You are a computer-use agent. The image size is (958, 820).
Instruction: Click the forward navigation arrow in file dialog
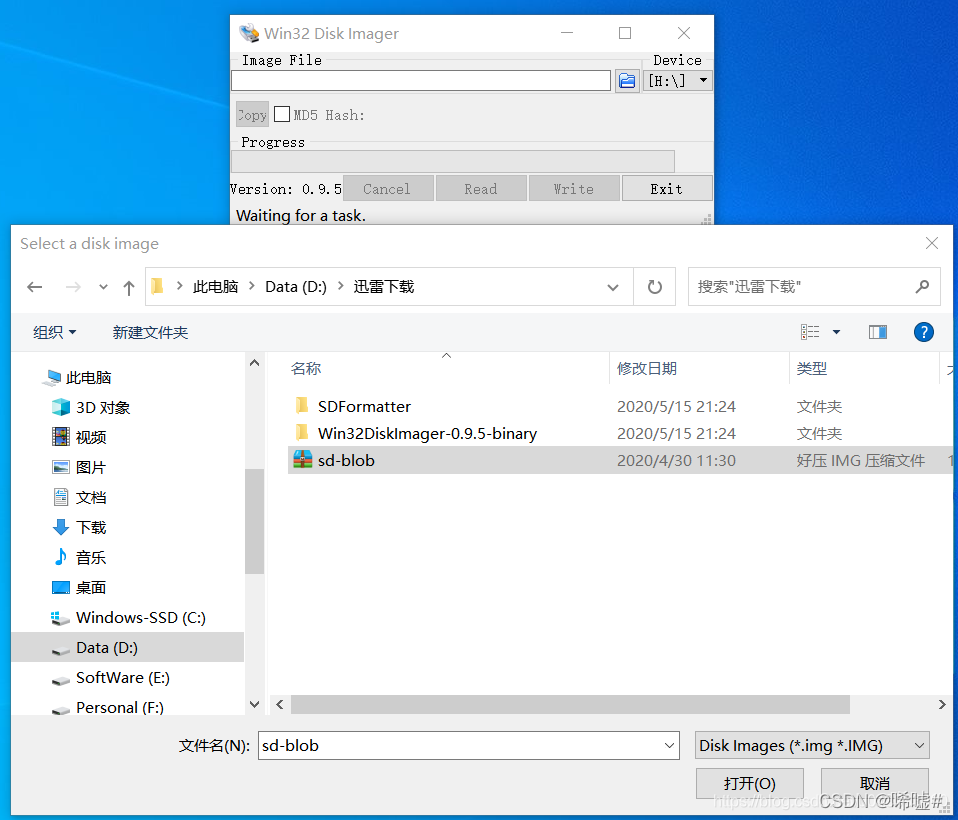[x=73, y=287]
